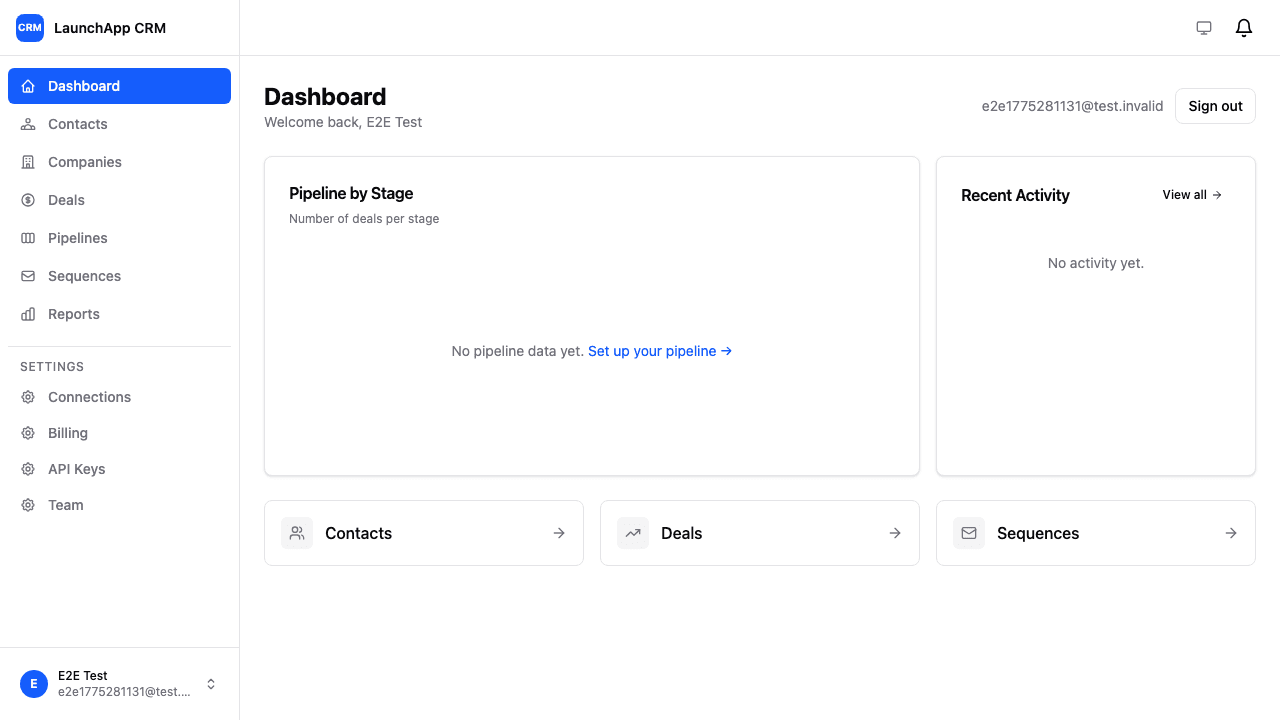The height and width of the screenshot is (720, 1280).
Task: Expand the E2E Test account chevron
Action: click(x=211, y=684)
